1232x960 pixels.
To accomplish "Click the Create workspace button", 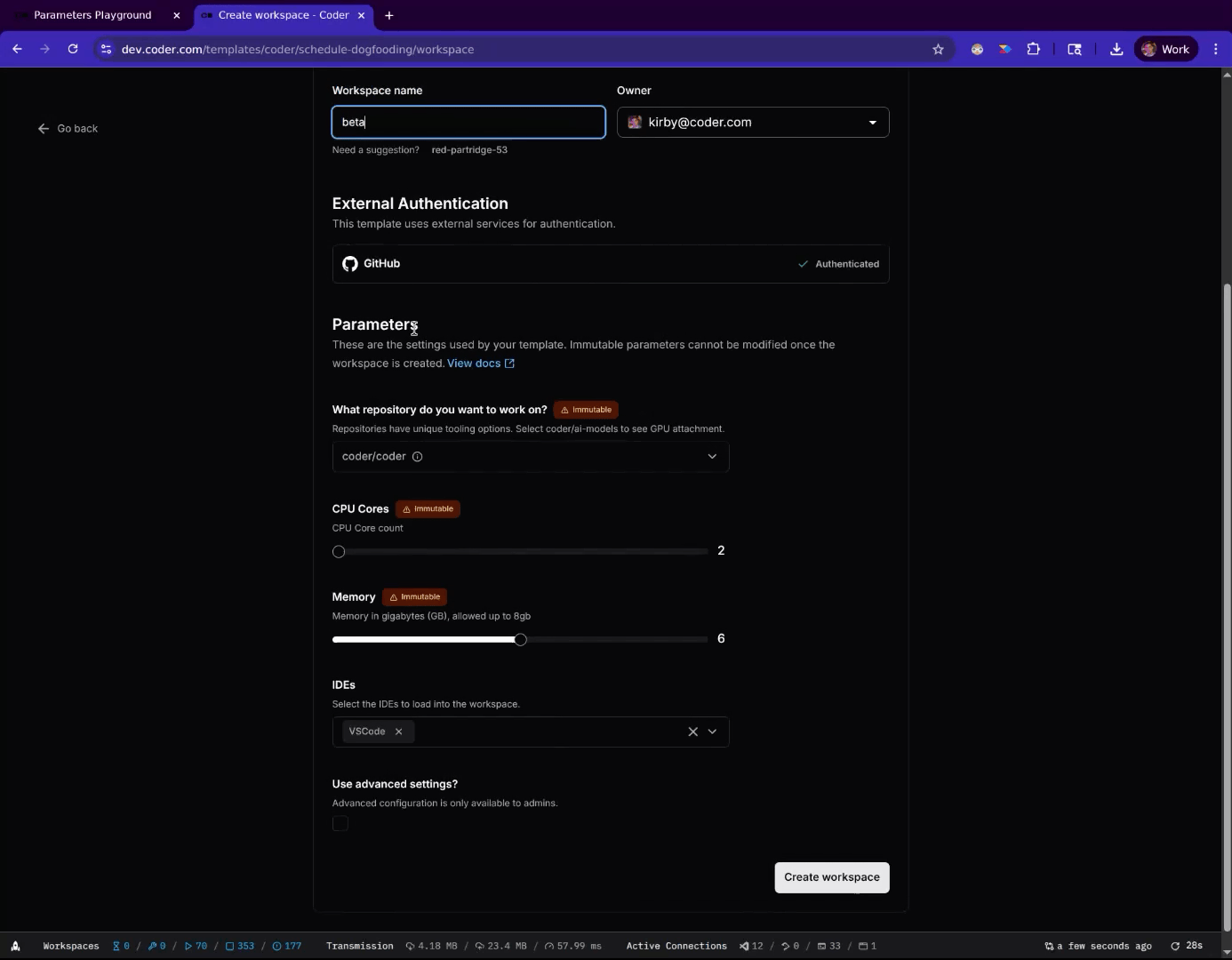I will coord(831,877).
